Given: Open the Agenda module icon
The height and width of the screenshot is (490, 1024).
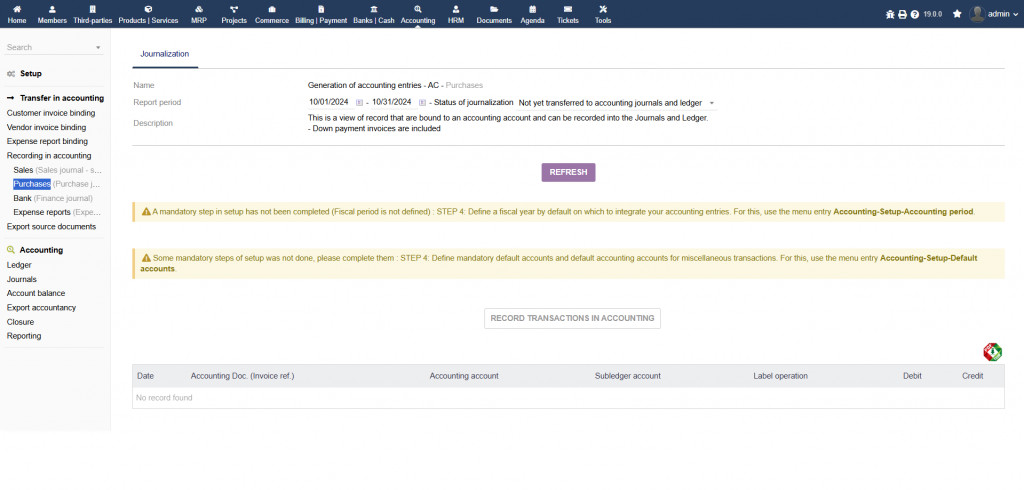Looking at the screenshot, I should point(532,9).
